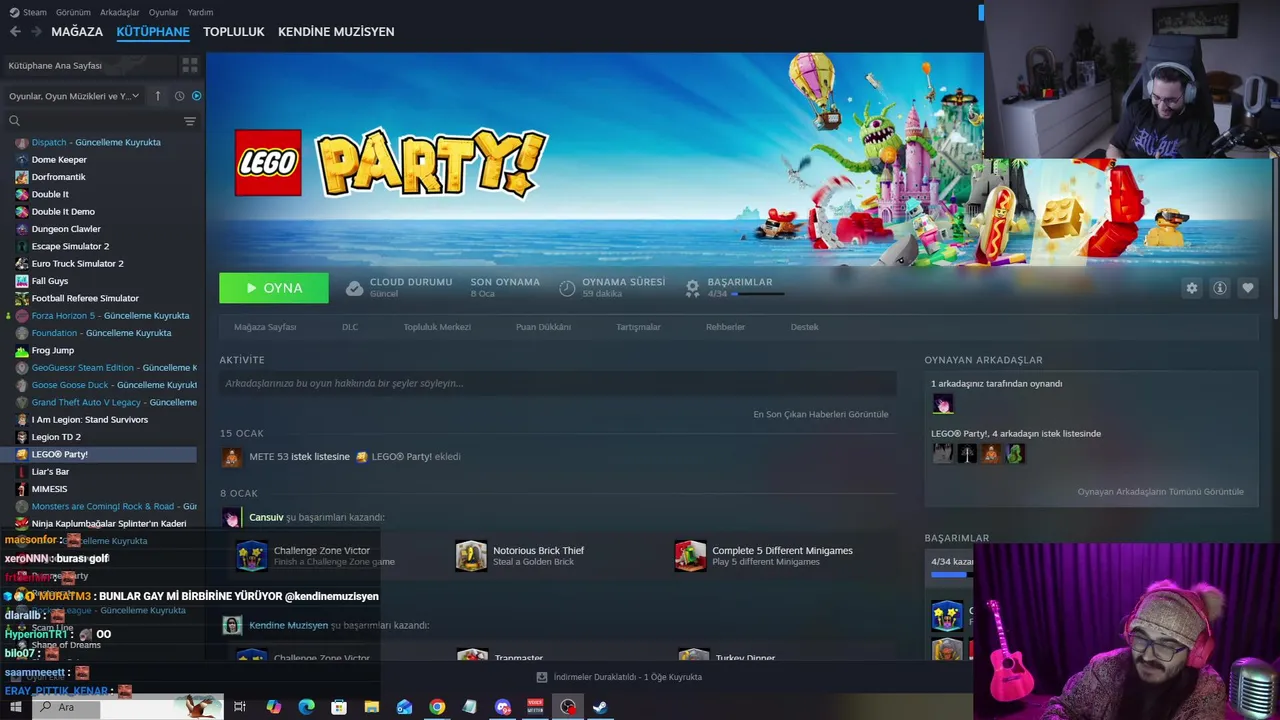Go back with the left navigation arrow
Viewport: 1280px width, 720px height.
pos(15,31)
